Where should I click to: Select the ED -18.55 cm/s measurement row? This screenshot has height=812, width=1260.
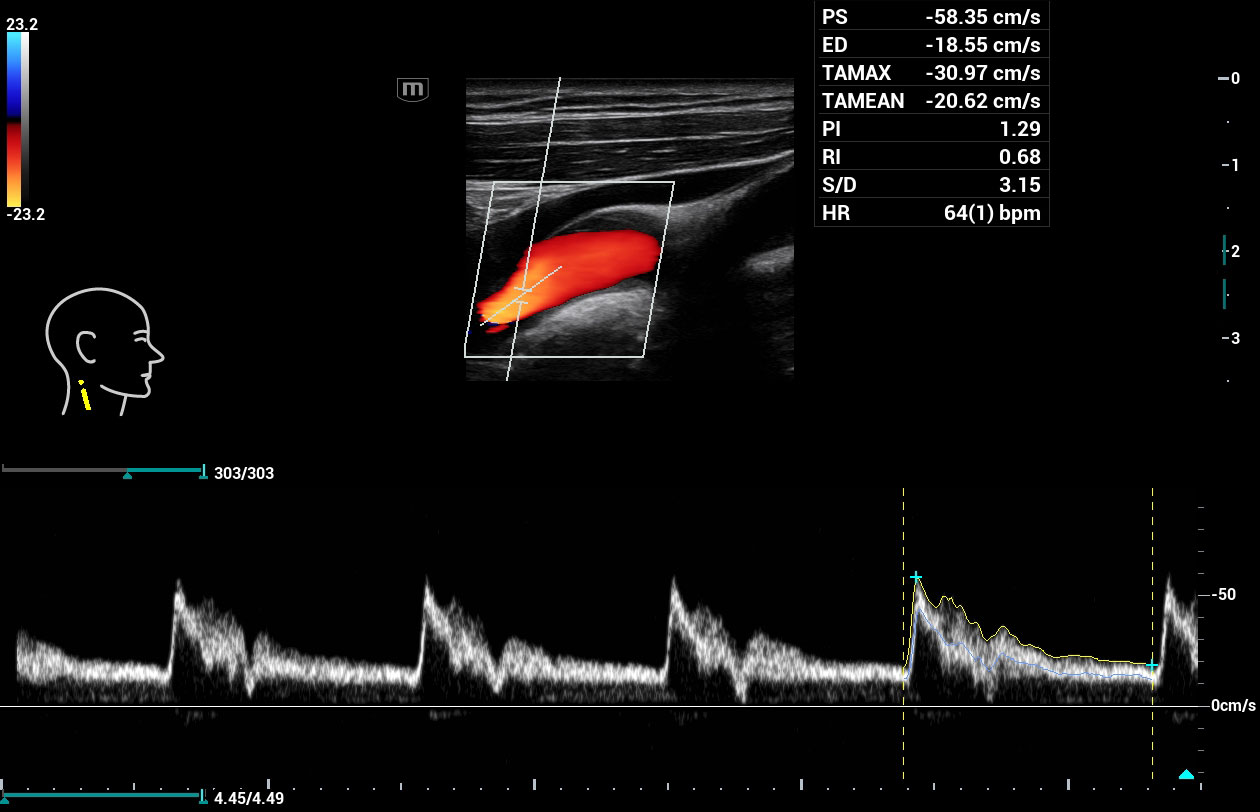[x=931, y=45]
